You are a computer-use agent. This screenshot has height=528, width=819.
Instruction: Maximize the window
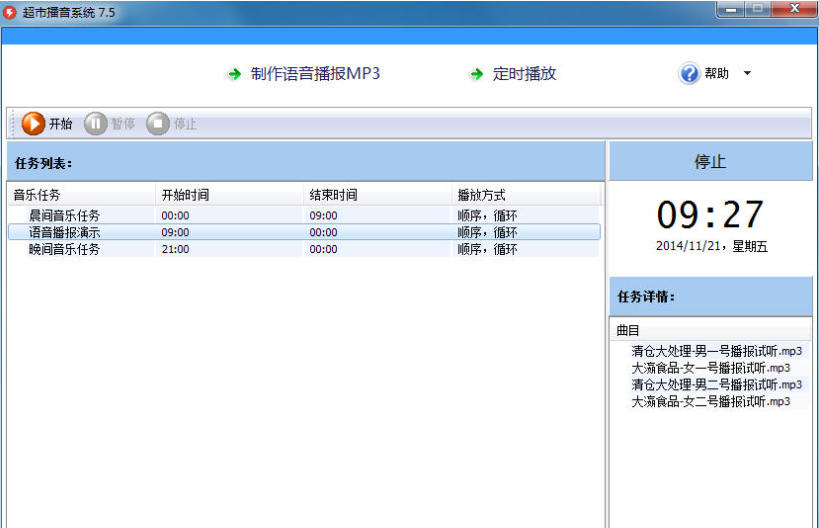tap(758, 9)
